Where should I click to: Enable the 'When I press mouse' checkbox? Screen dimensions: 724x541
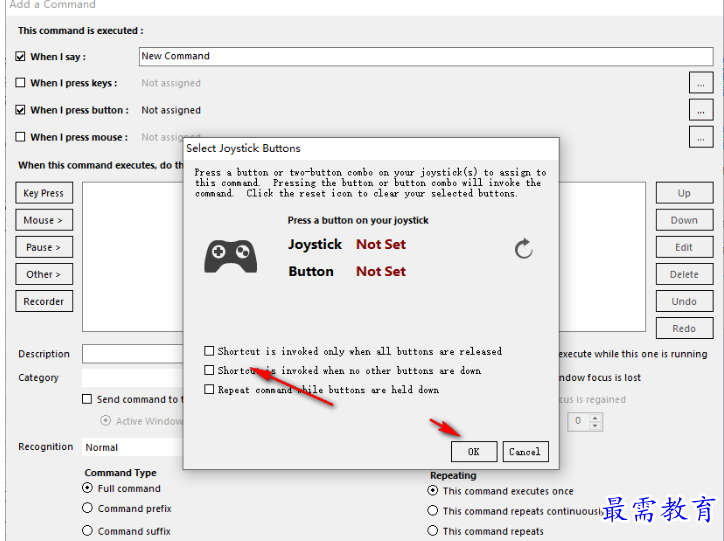(20, 137)
